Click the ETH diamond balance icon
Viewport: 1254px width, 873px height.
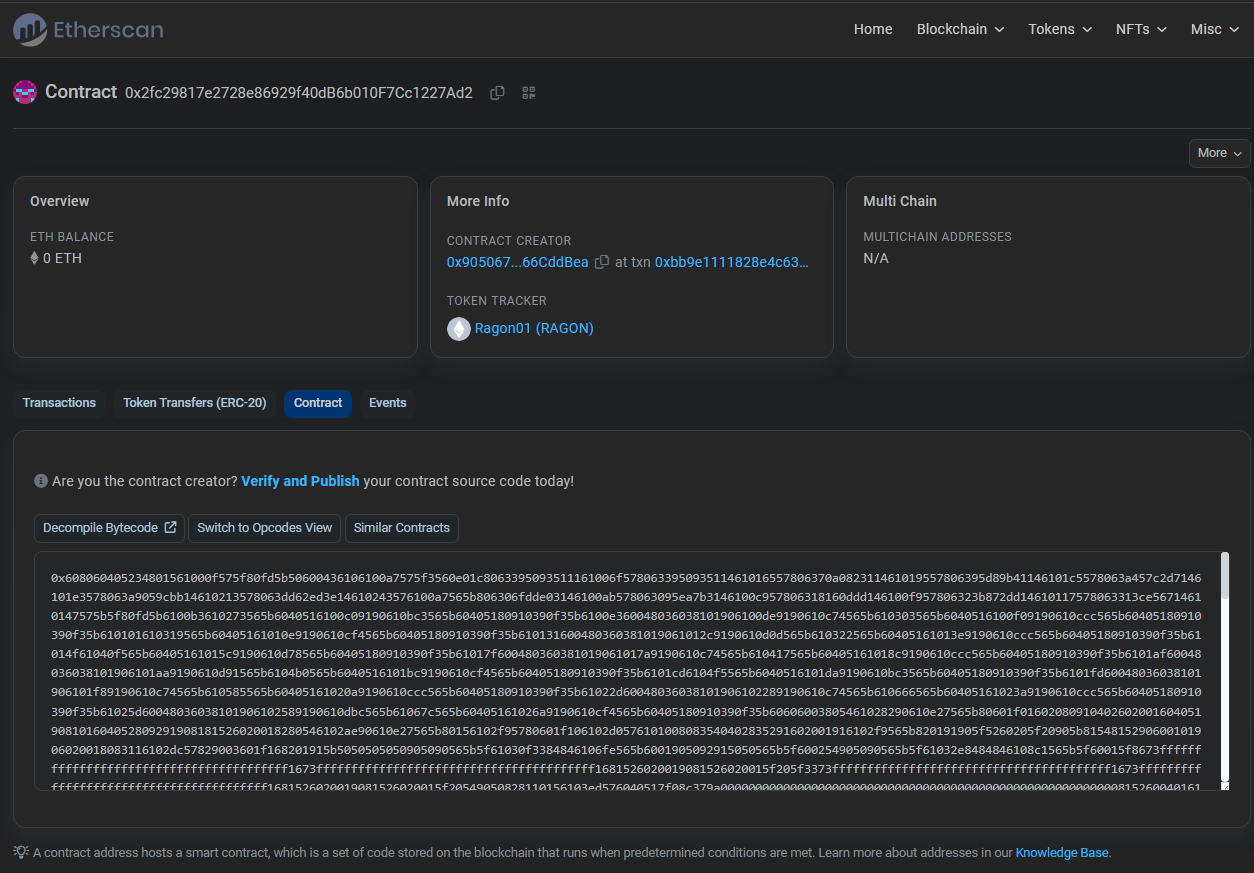[34, 258]
